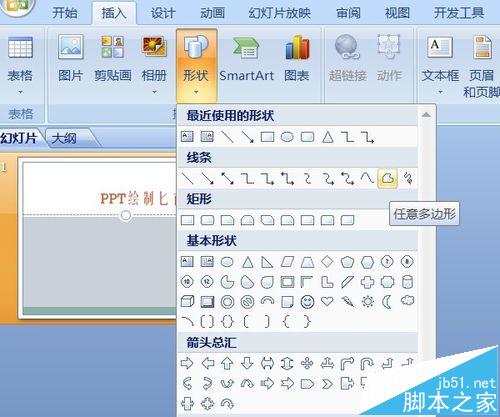The width and height of the screenshot is (500, 417).
Task: Open the 剪贴画 pane
Action: (113, 58)
